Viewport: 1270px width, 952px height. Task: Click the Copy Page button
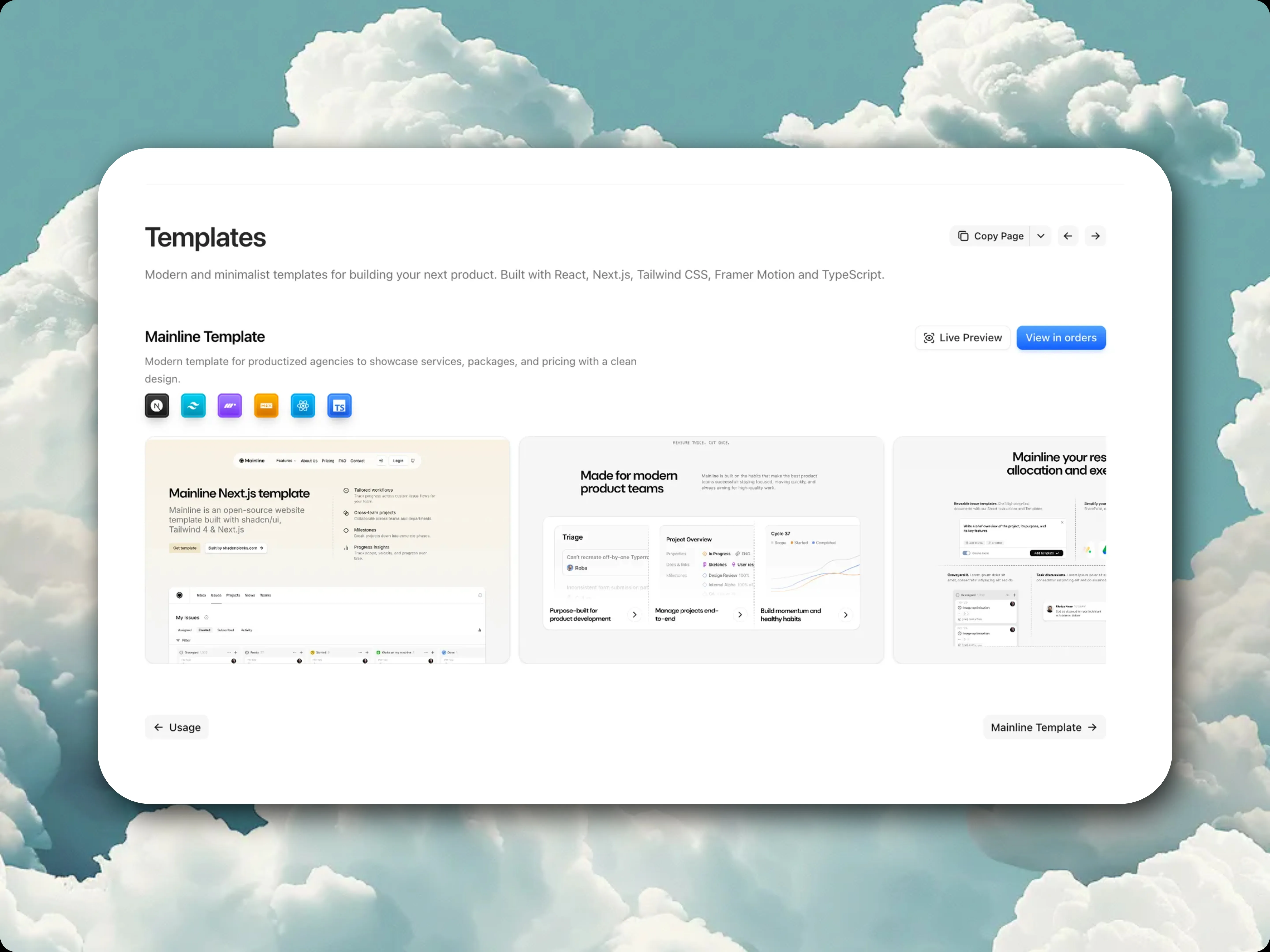[989, 236]
